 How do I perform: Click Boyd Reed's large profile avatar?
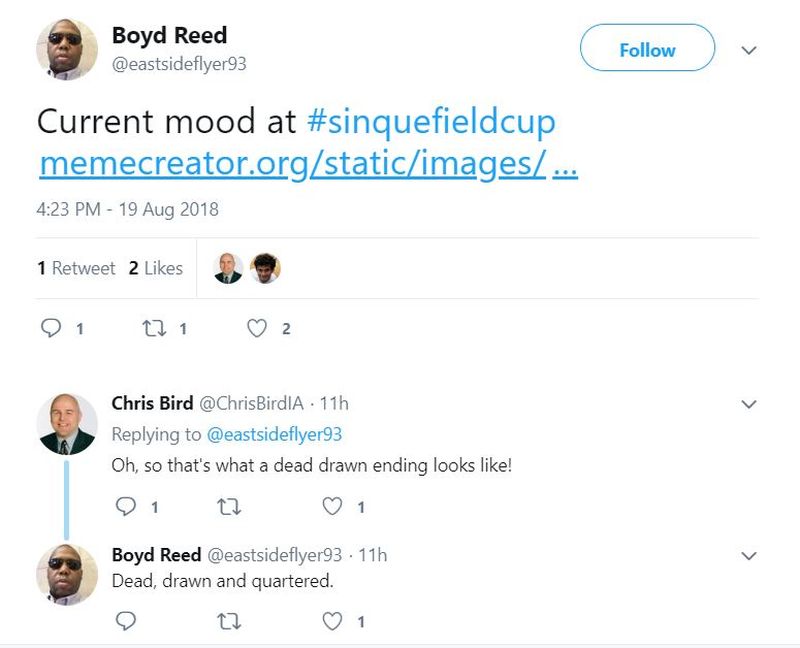[68, 49]
